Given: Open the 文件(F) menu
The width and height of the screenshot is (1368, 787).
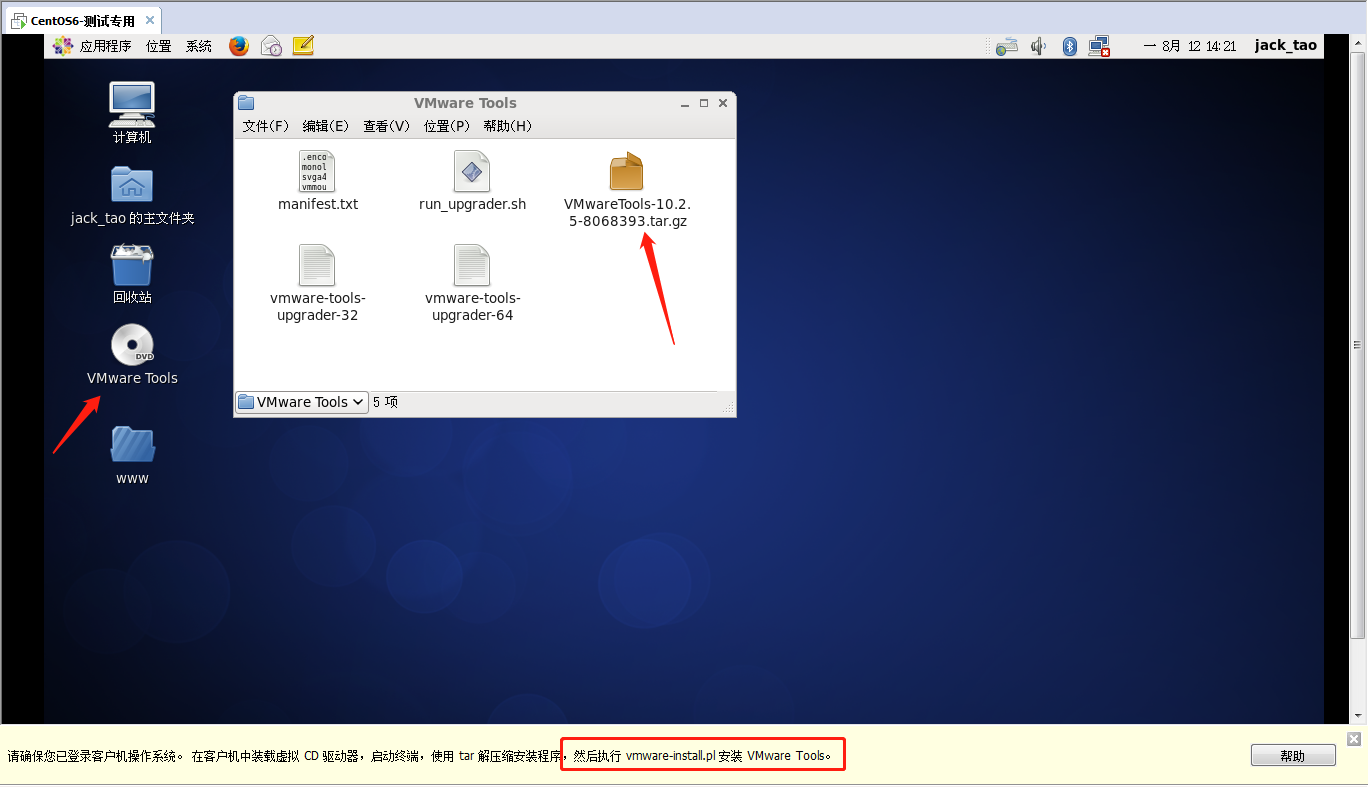Looking at the screenshot, I should 265,126.
